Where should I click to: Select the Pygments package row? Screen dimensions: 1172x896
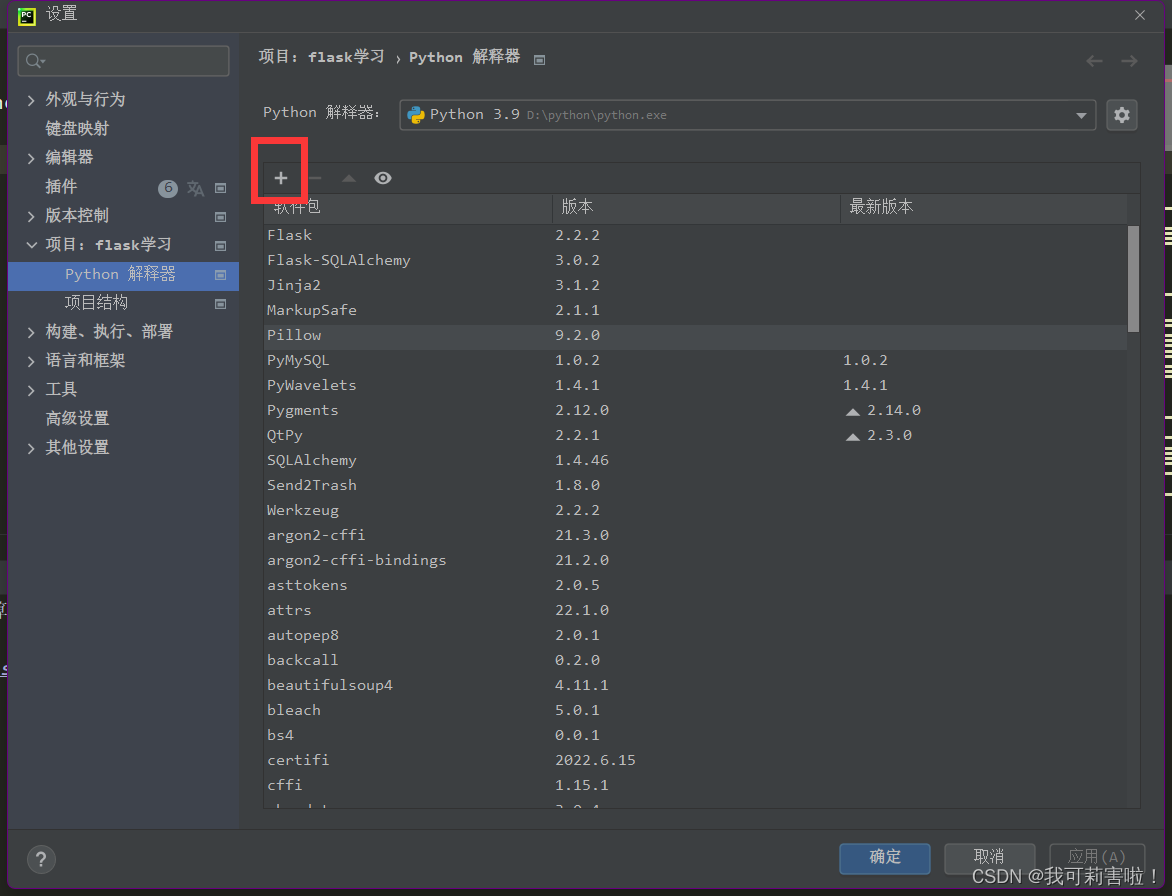tap(696, 410)
